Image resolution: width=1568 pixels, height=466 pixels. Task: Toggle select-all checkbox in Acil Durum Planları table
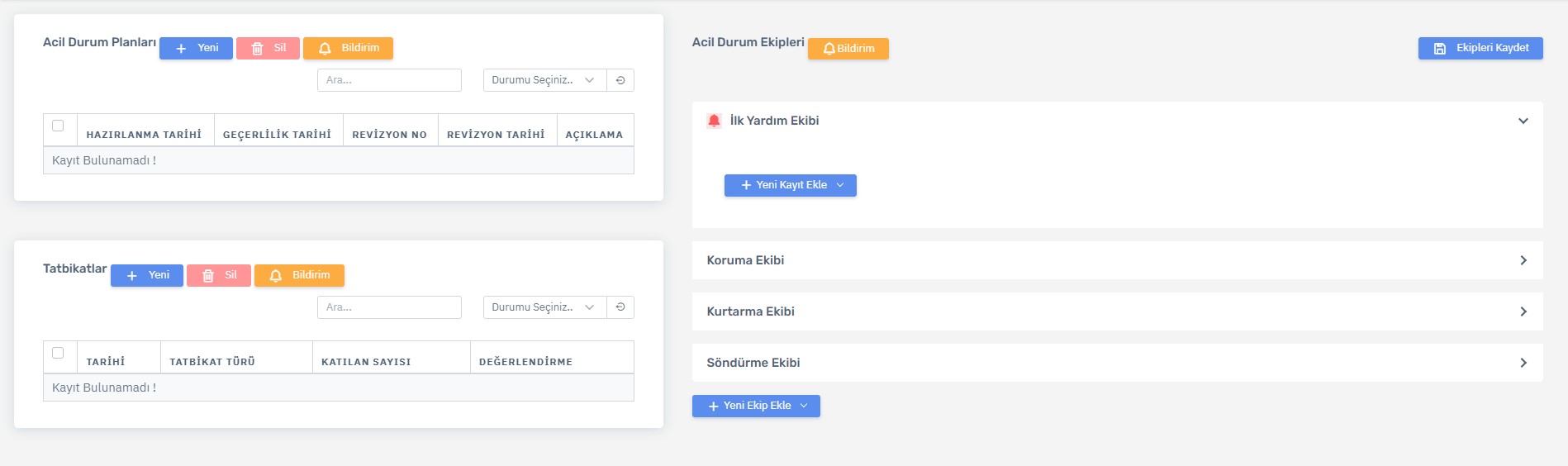click(58, 126)
